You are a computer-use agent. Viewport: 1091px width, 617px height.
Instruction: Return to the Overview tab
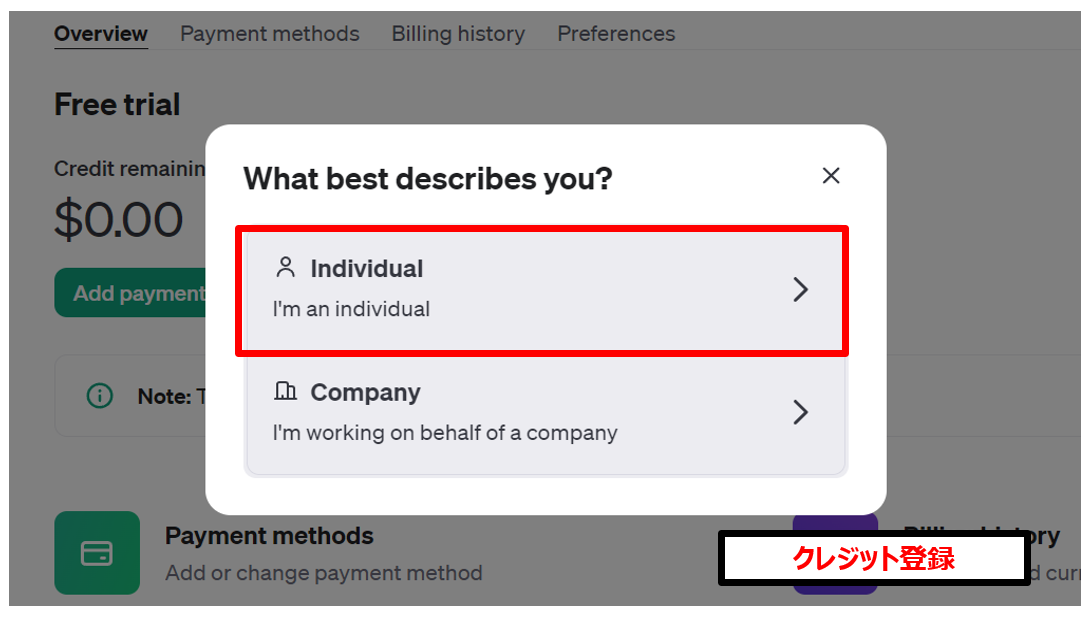click(x=100, y=33)
